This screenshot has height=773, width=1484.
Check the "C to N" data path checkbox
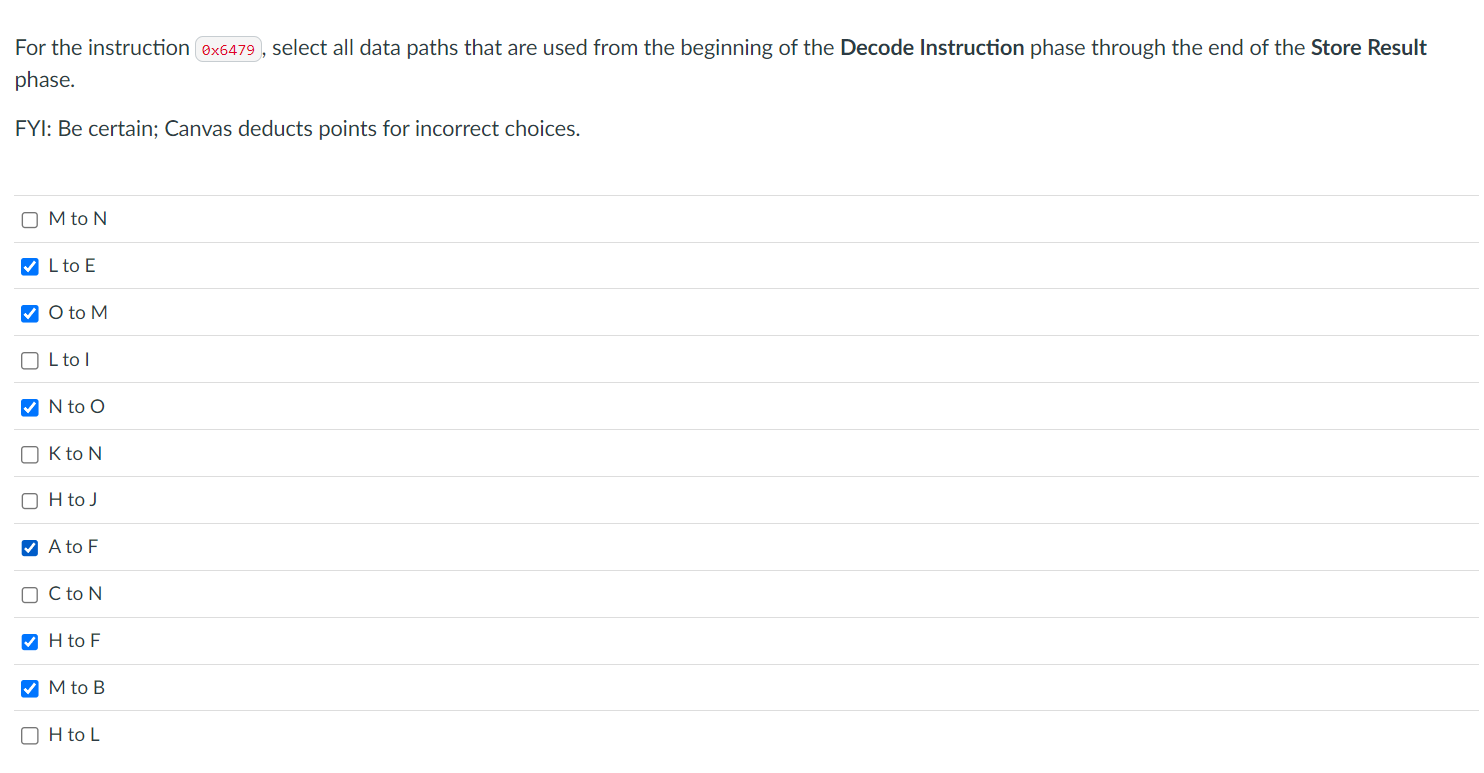tap(29, 594)
